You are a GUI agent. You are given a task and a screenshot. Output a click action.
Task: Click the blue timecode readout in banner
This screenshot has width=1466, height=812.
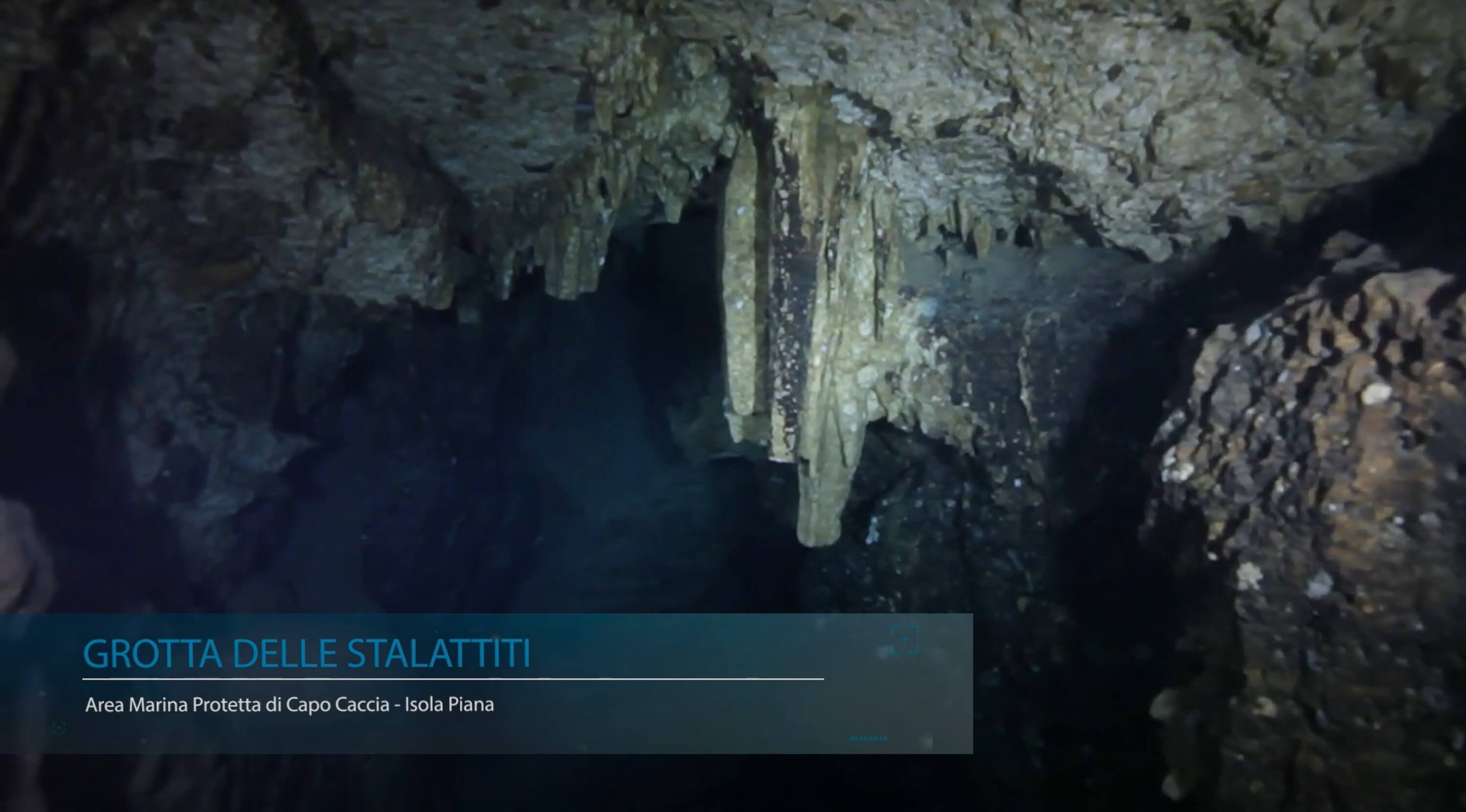pyautogui.click(x=868, y=739)
